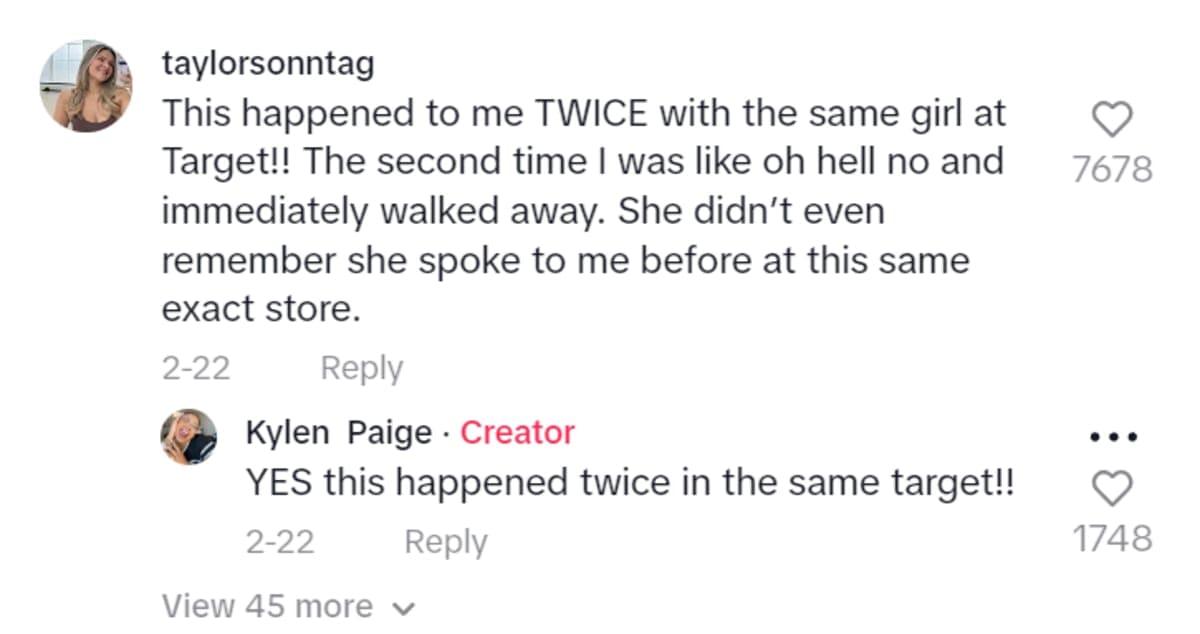Click the 1748 like count

1111,539
